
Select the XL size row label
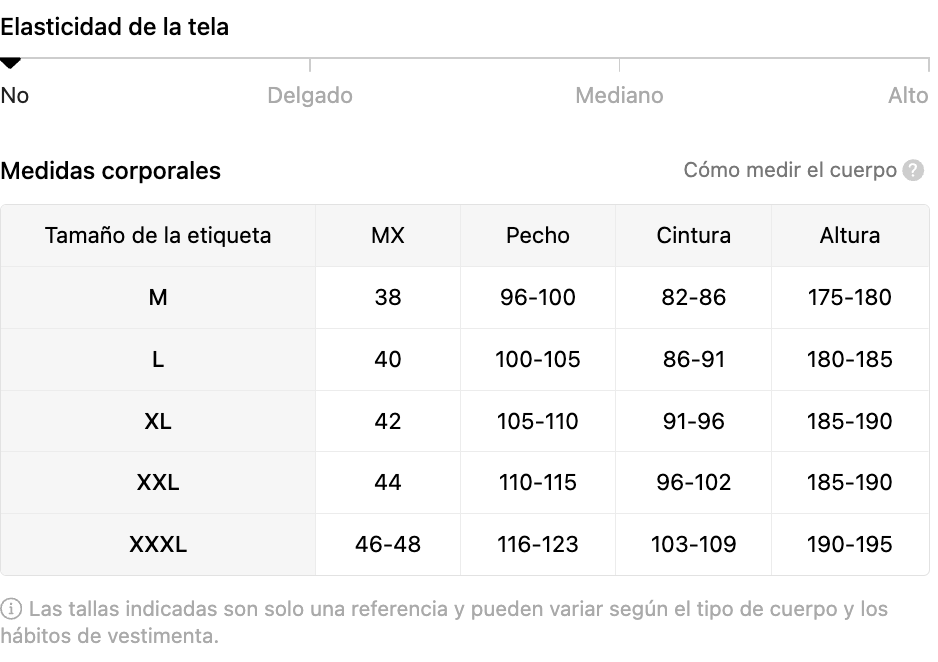[158, 421]
